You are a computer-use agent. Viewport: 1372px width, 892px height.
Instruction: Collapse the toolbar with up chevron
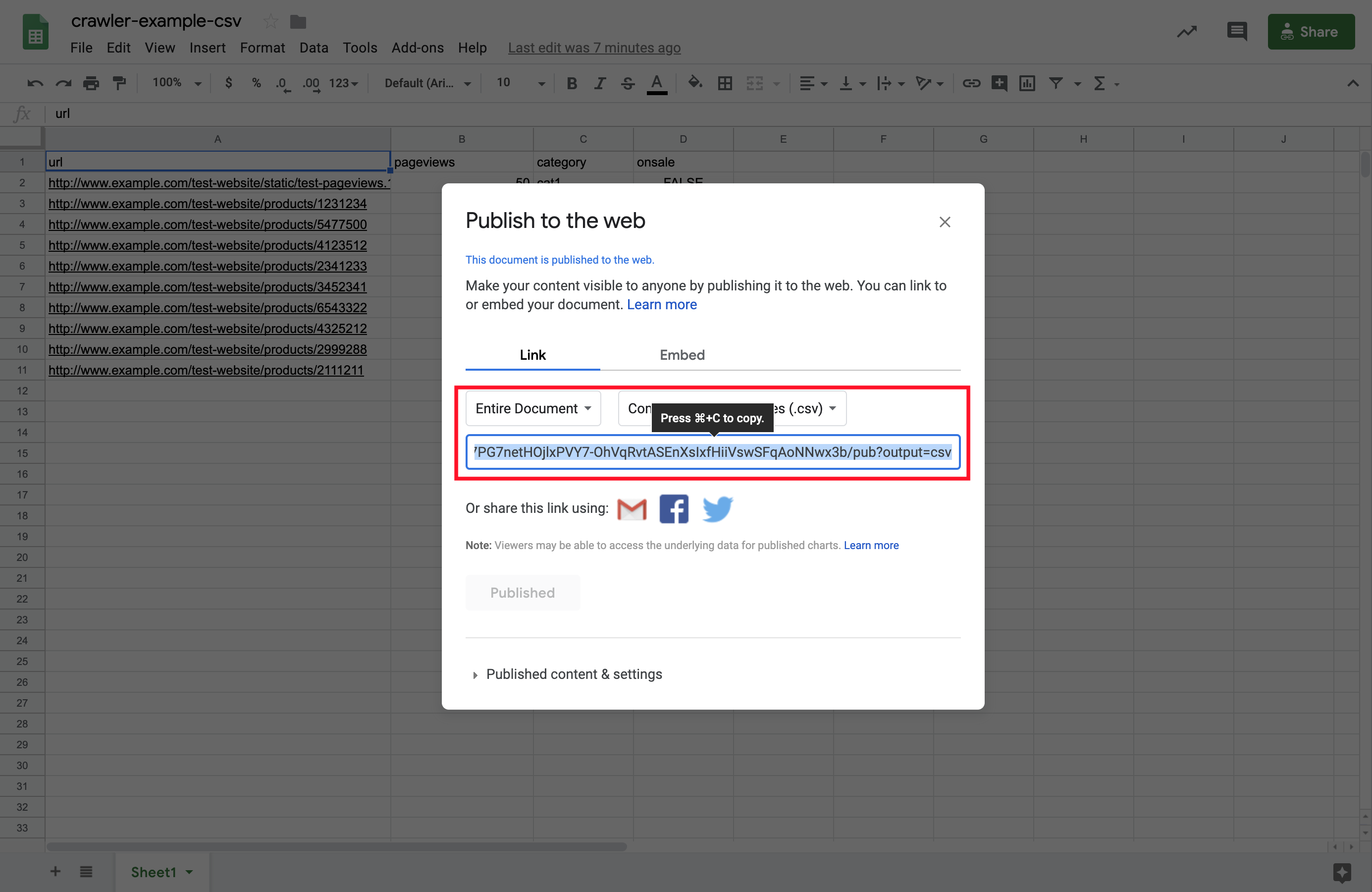pos(1352,83)
